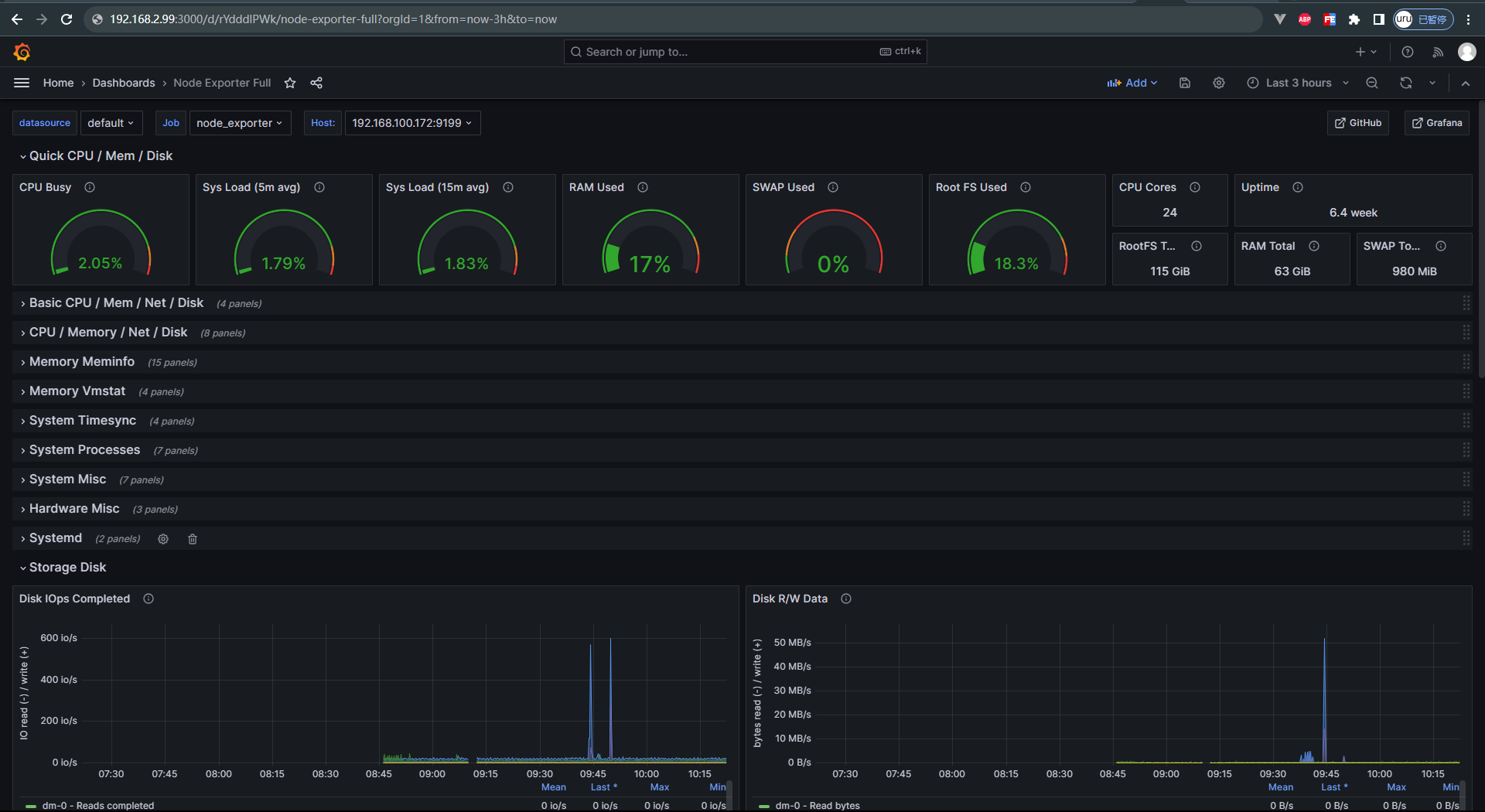Collapse the top navigation with chevron
This screenshot has height=812, width=1485.
pos(1466,83)
